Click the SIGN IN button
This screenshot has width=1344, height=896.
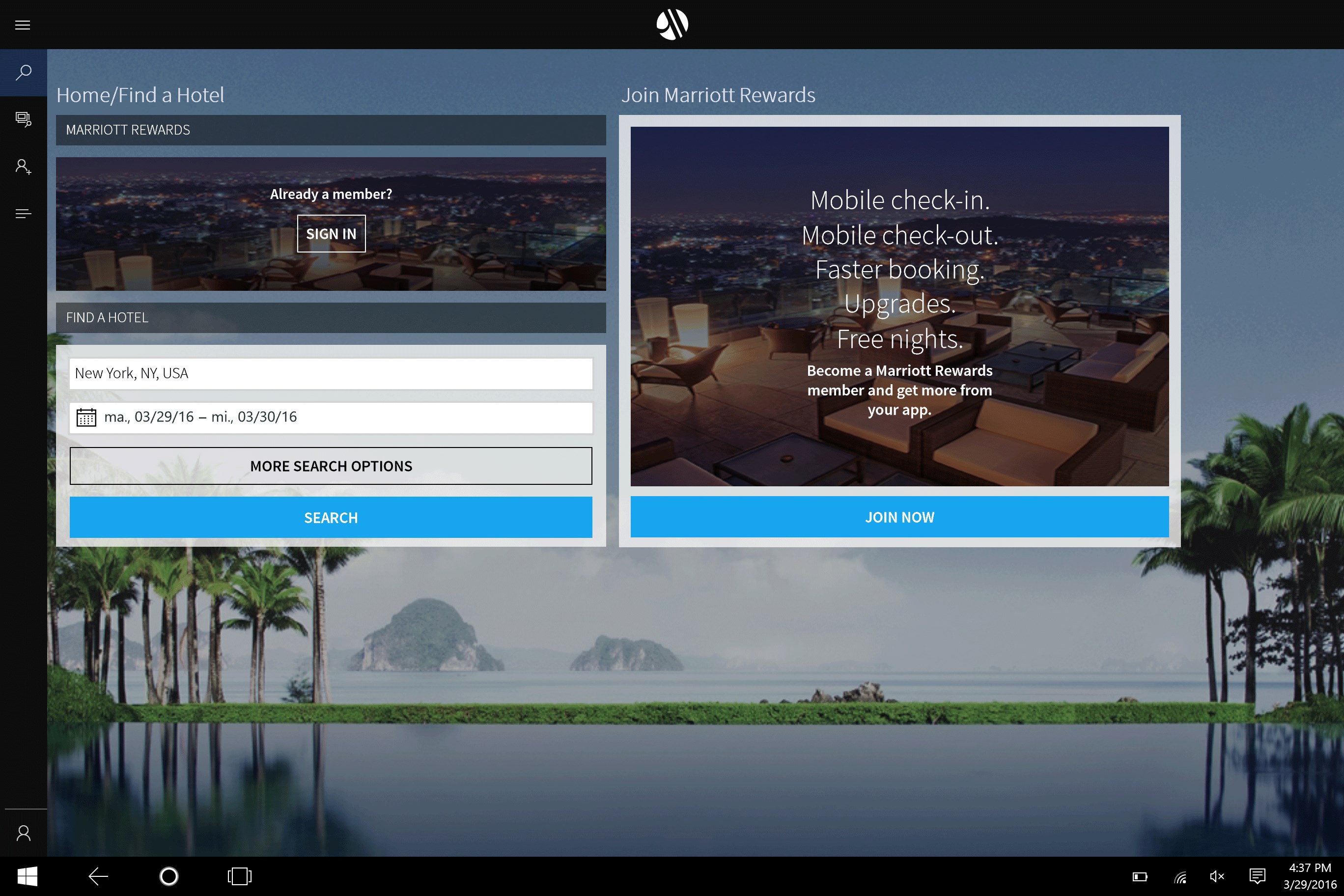click(x=331, y=233)
